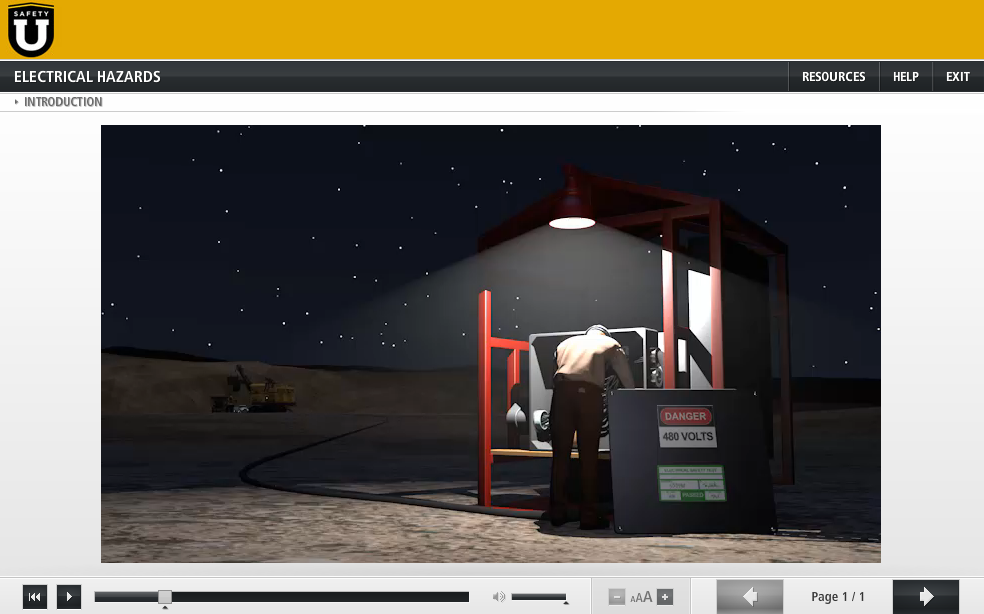This screenshot has height=614, width=984.
Task: Click the video progress bar track
Action: 282,596
